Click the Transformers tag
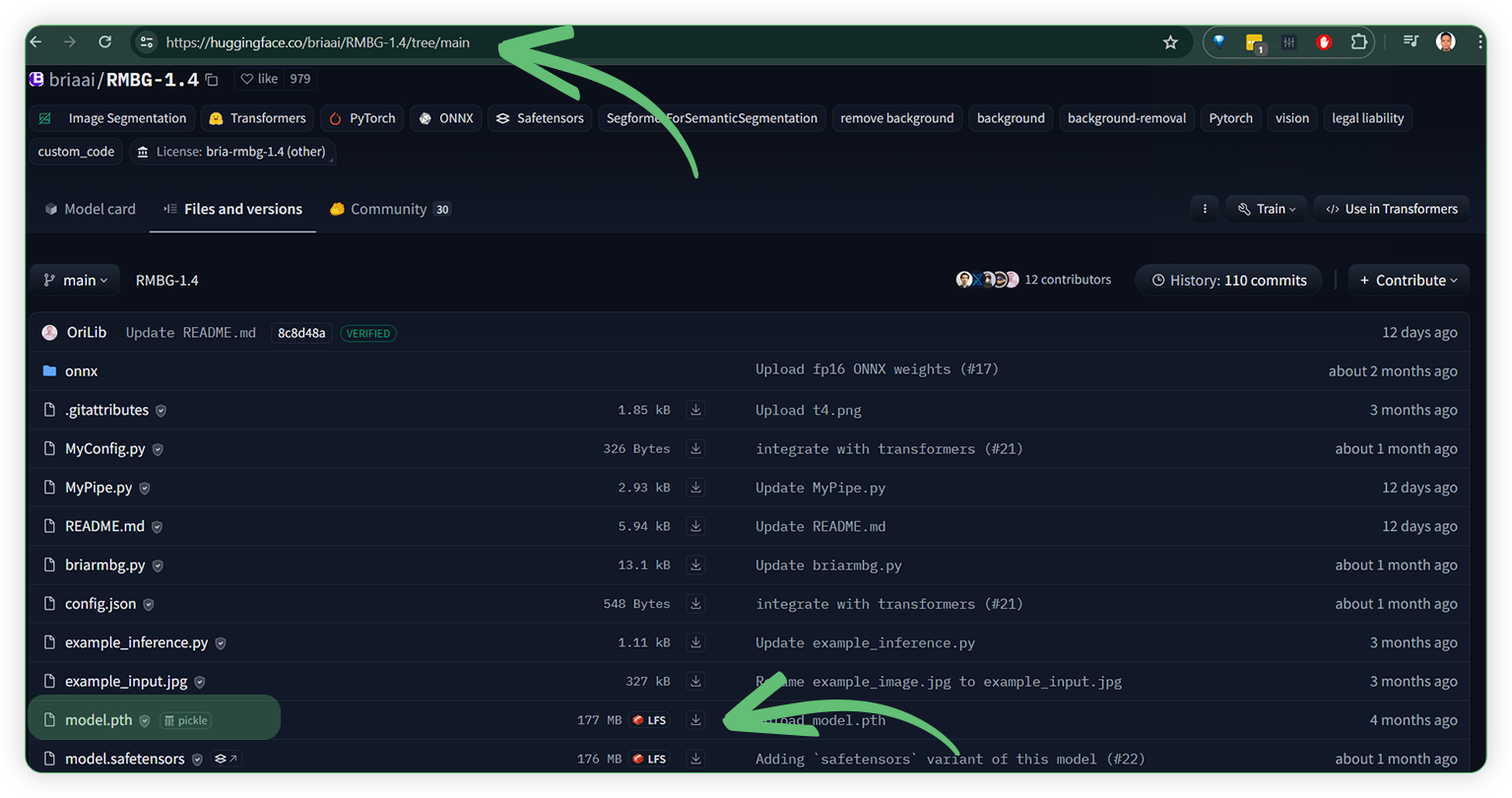Viewport: 1512px width, 798px height. pyautogui.click(x=257, y=118)
